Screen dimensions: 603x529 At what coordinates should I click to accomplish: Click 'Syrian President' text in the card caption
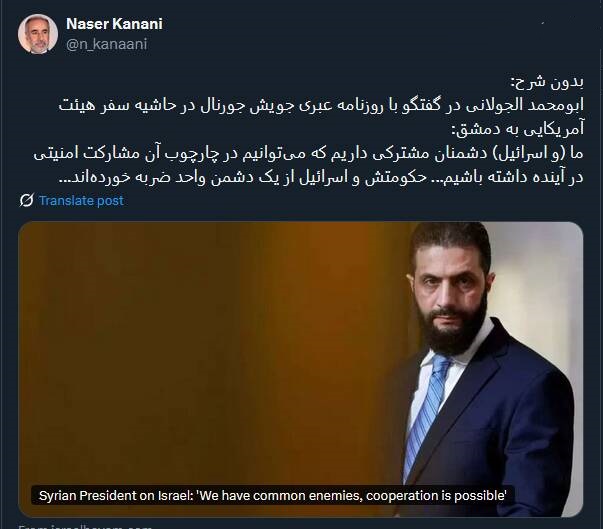click(x=88, y=495)
